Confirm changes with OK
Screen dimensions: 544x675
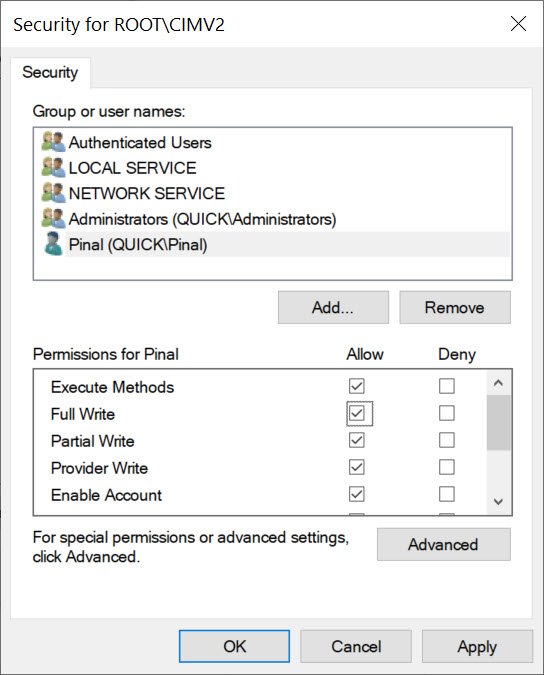(x=235, y=646)
